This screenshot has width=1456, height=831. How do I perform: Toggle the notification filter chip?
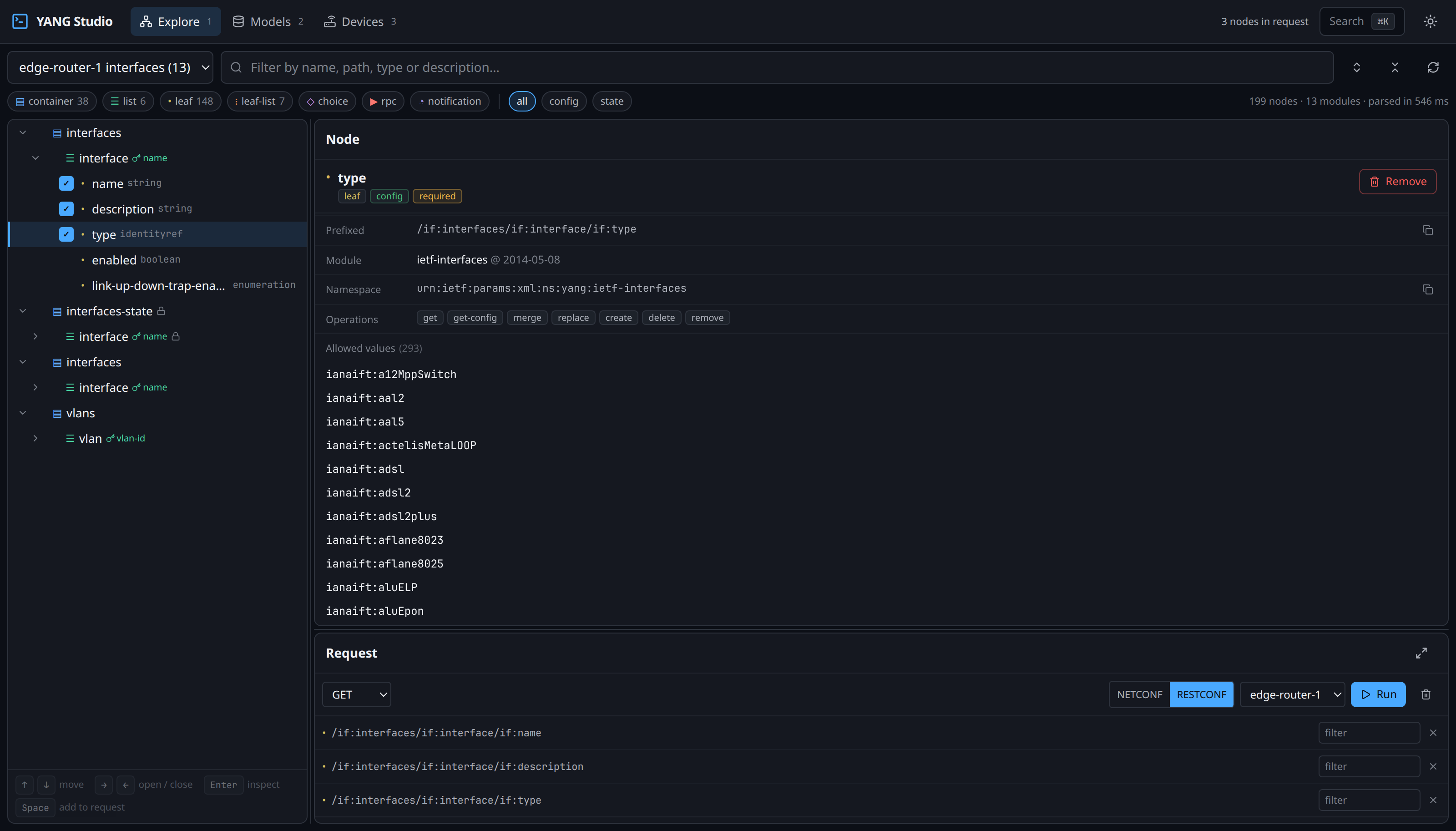(450, 101)
